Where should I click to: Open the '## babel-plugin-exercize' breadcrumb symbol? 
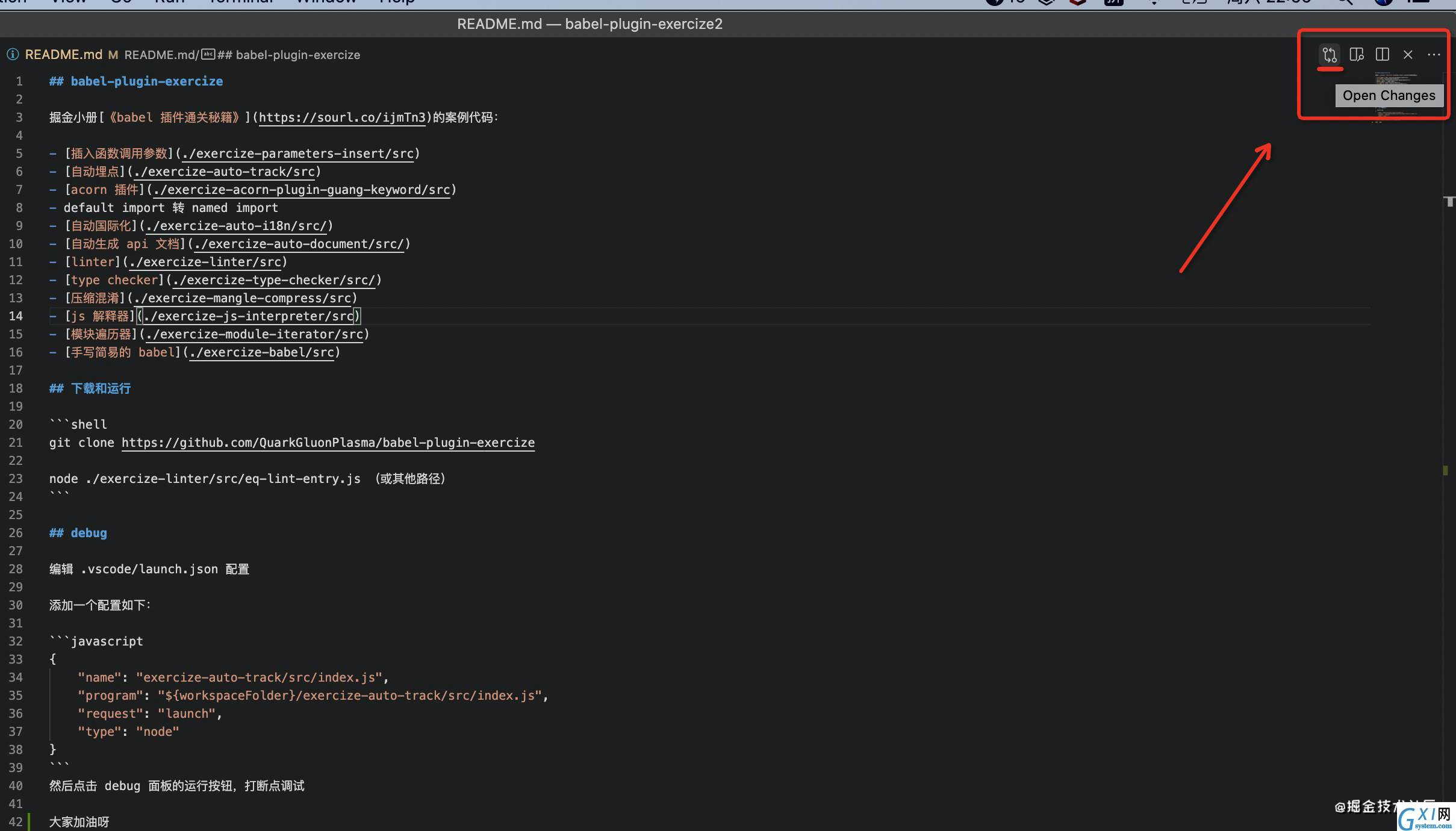[x=288, y=55]
